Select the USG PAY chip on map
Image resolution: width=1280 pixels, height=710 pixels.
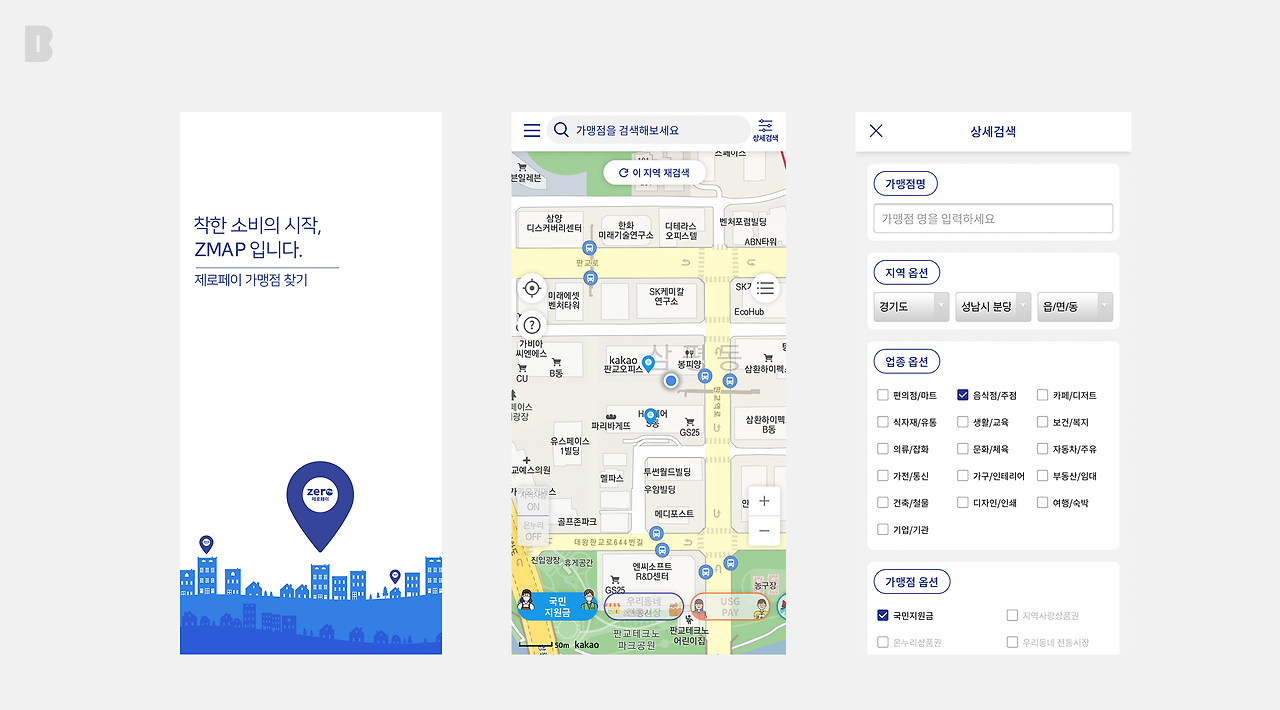[x=730, y=607]
